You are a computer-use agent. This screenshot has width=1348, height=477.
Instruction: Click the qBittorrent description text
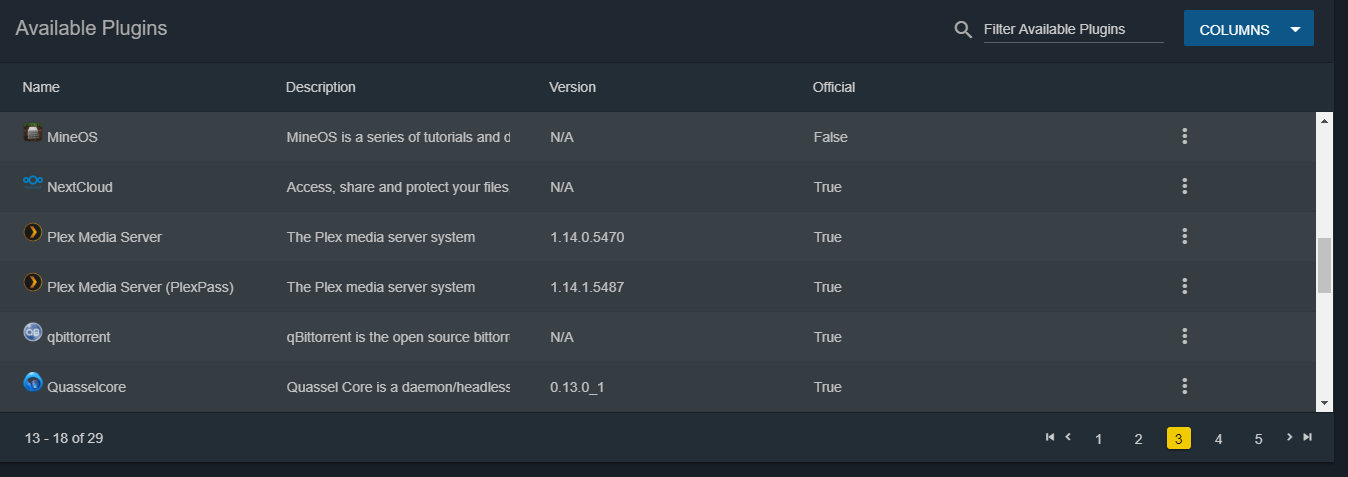click(398, 337)
